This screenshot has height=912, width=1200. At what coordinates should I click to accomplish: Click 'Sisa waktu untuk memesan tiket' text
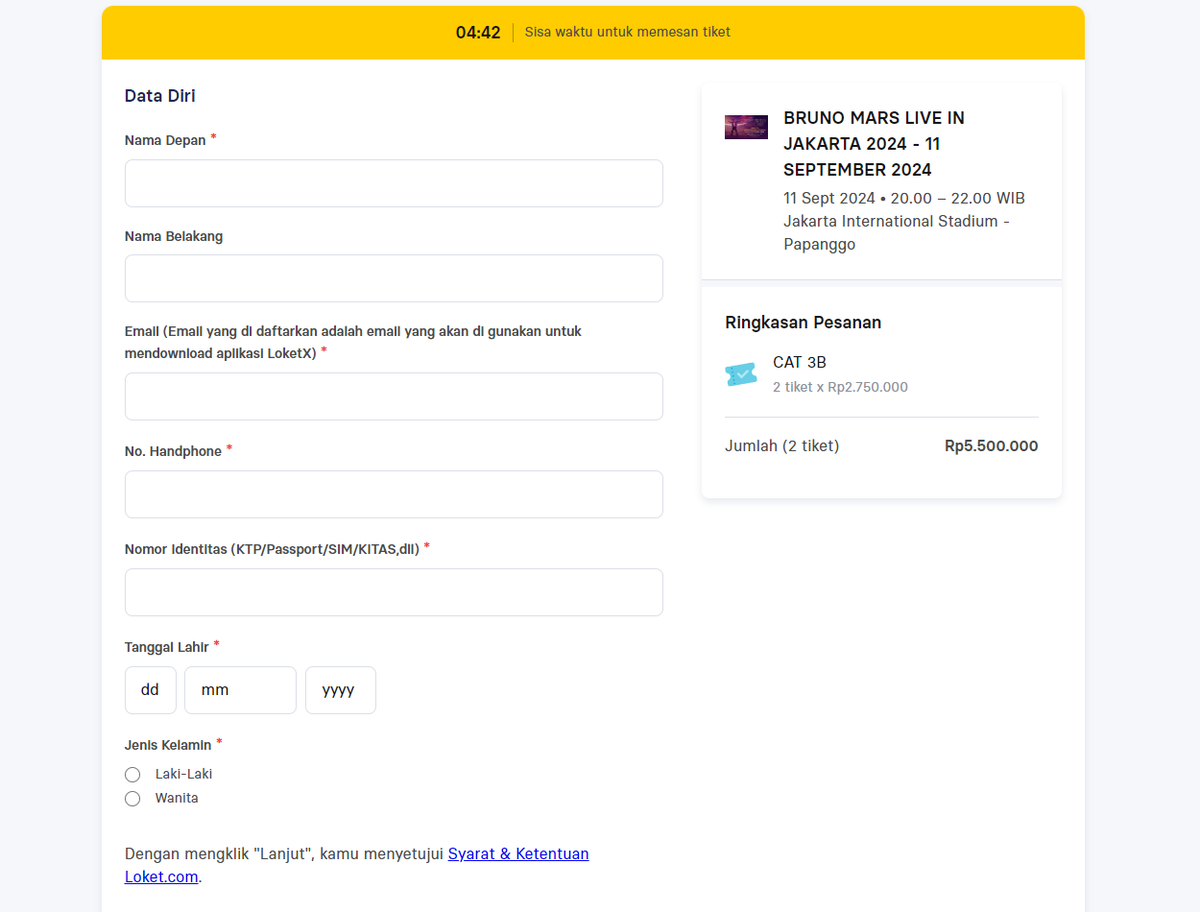coord(627,32)
